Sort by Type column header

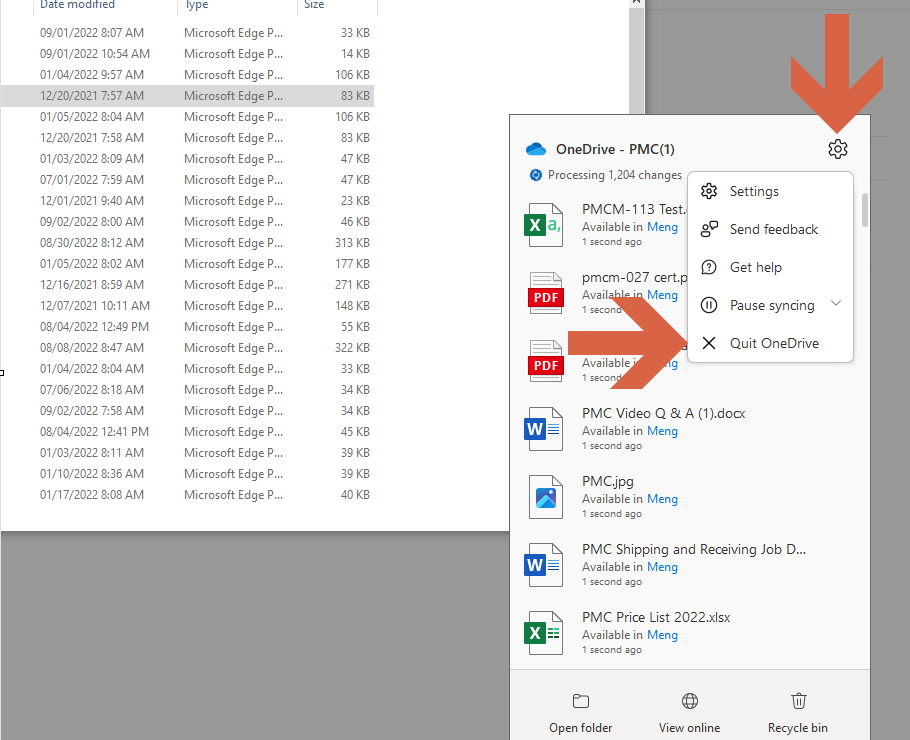pos(197,5)
